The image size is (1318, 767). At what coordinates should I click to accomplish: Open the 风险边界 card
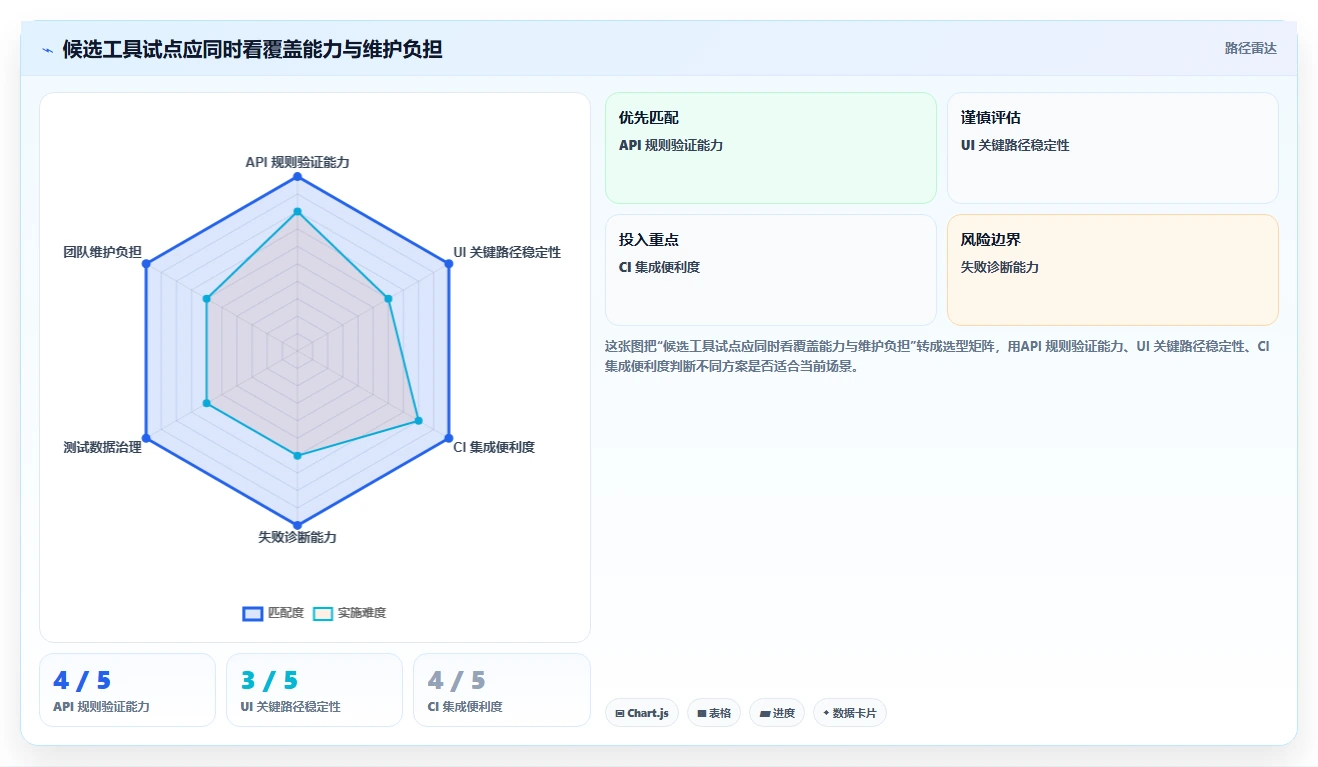1113,270
